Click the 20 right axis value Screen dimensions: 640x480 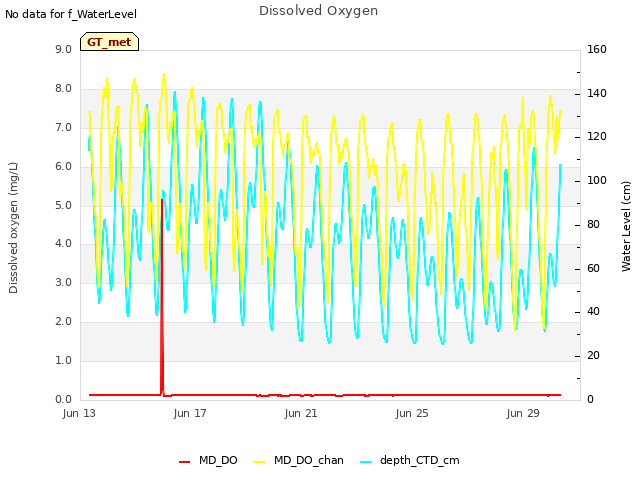pos(593,356)
